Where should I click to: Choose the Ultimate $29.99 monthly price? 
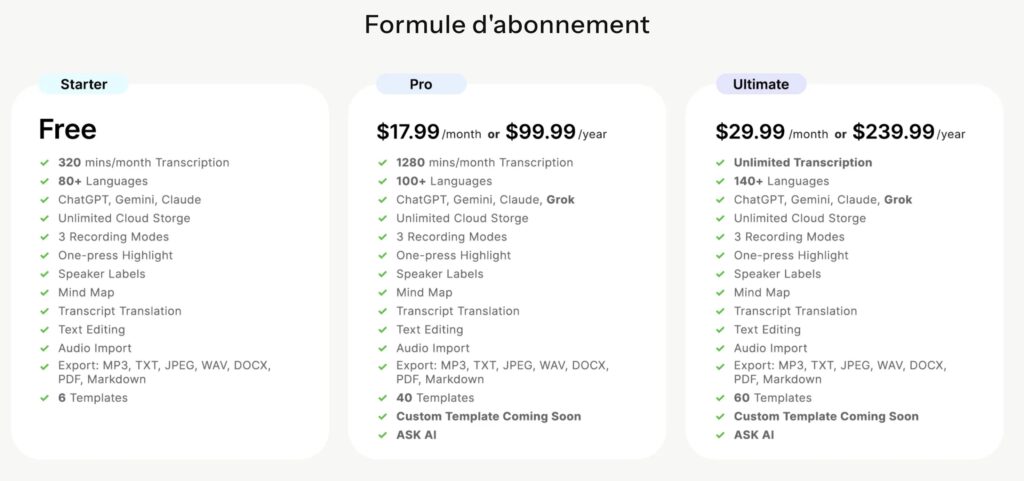point(749,132)
